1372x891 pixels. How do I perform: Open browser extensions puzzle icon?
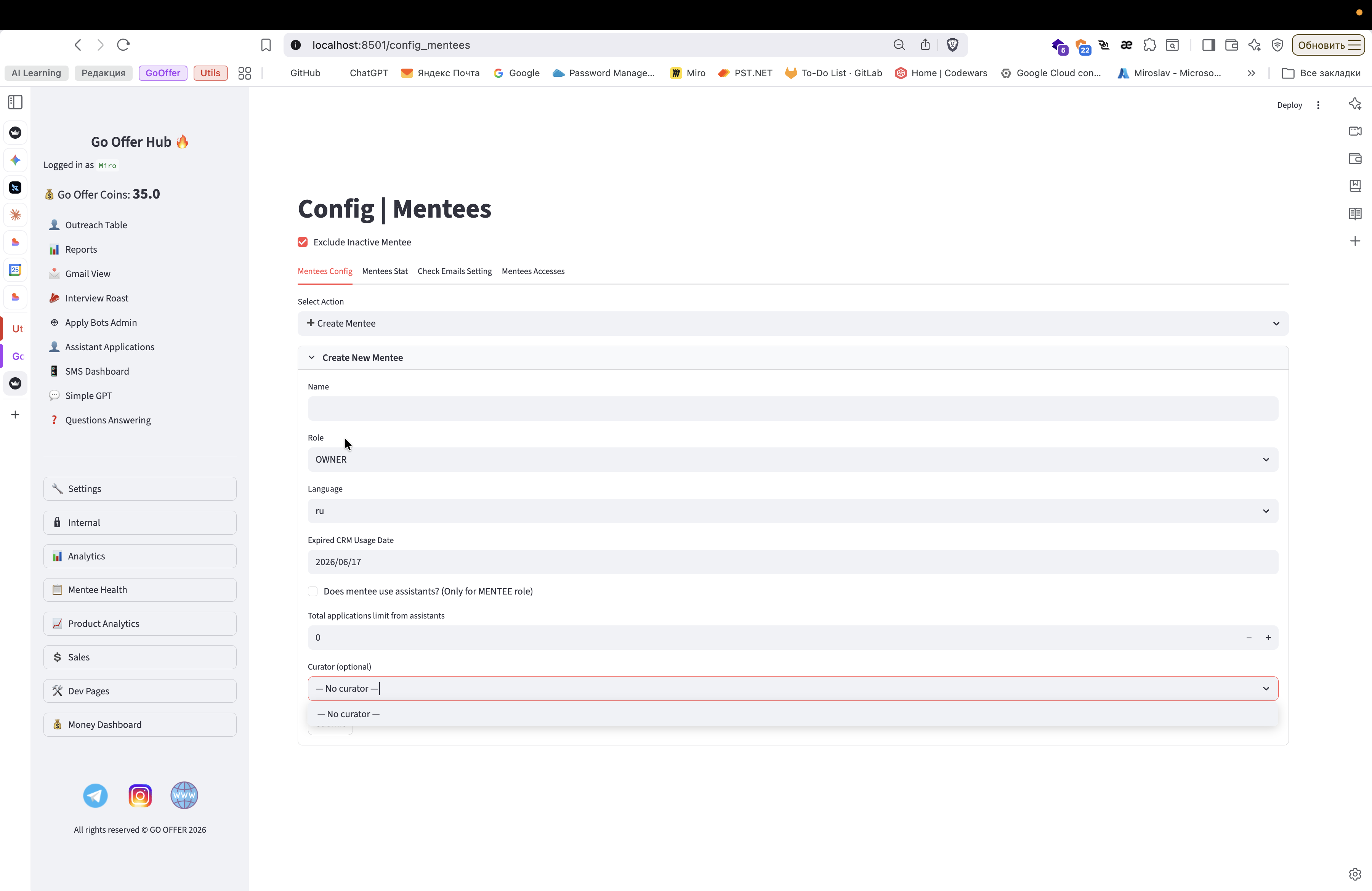tap(1149, 45)
